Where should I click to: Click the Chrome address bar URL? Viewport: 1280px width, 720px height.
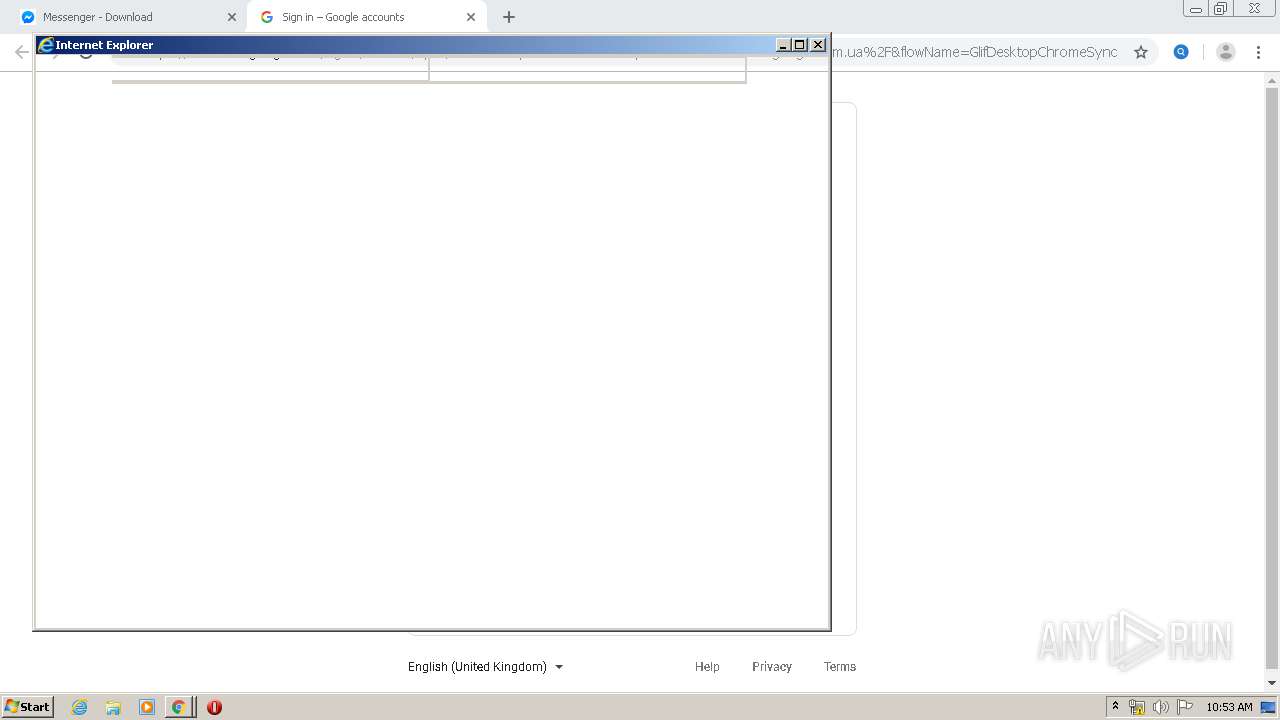click(975, 52)
